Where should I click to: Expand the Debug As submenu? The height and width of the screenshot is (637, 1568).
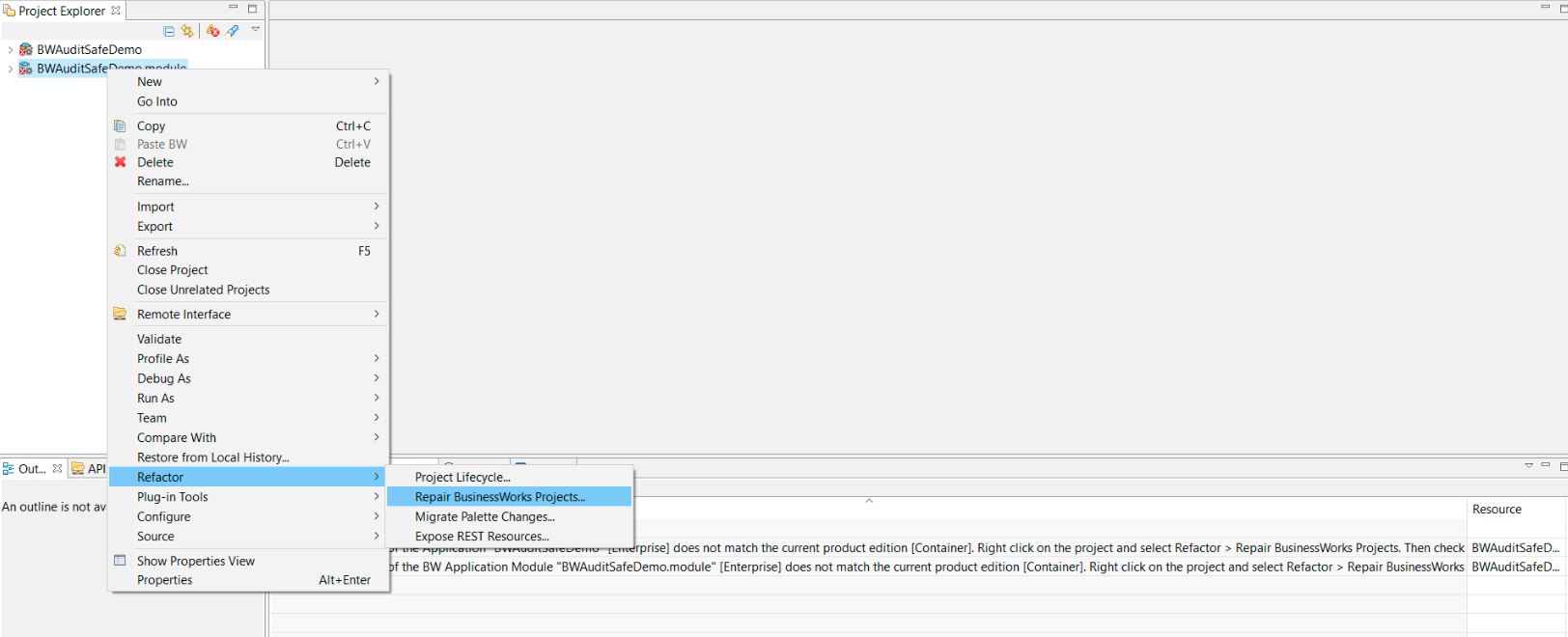[x=249, y=378]
